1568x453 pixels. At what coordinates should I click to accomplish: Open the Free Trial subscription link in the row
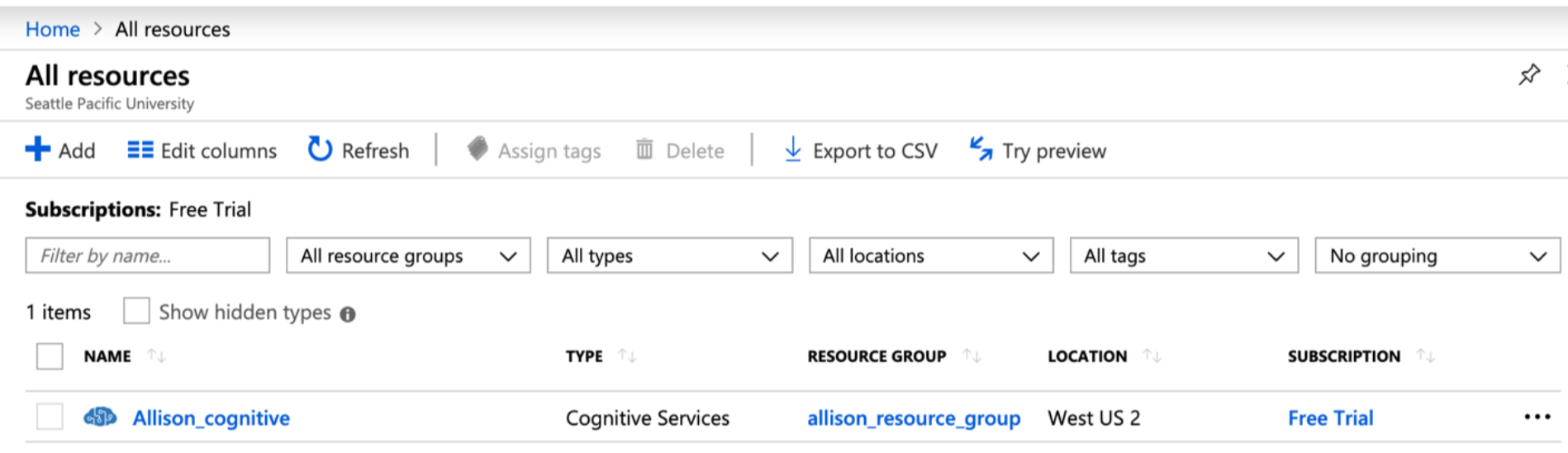(x=1330, y=417)
